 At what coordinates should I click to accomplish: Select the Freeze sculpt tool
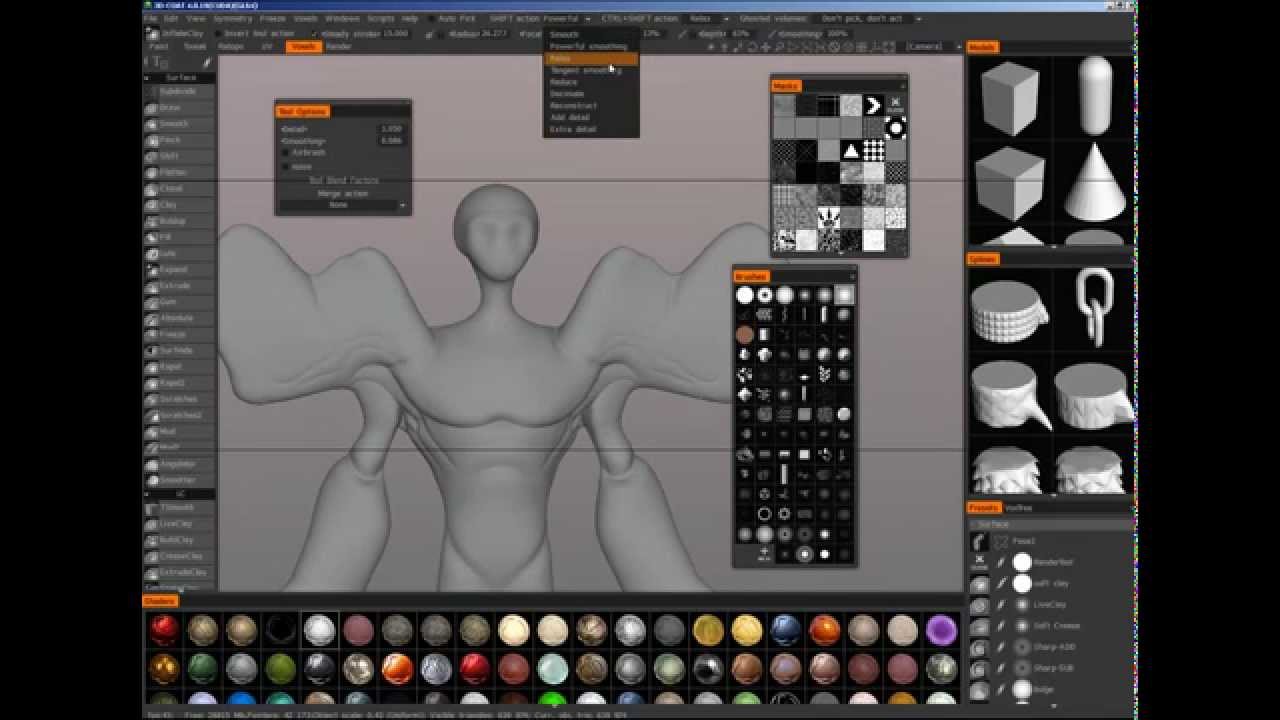coord(181,334)
